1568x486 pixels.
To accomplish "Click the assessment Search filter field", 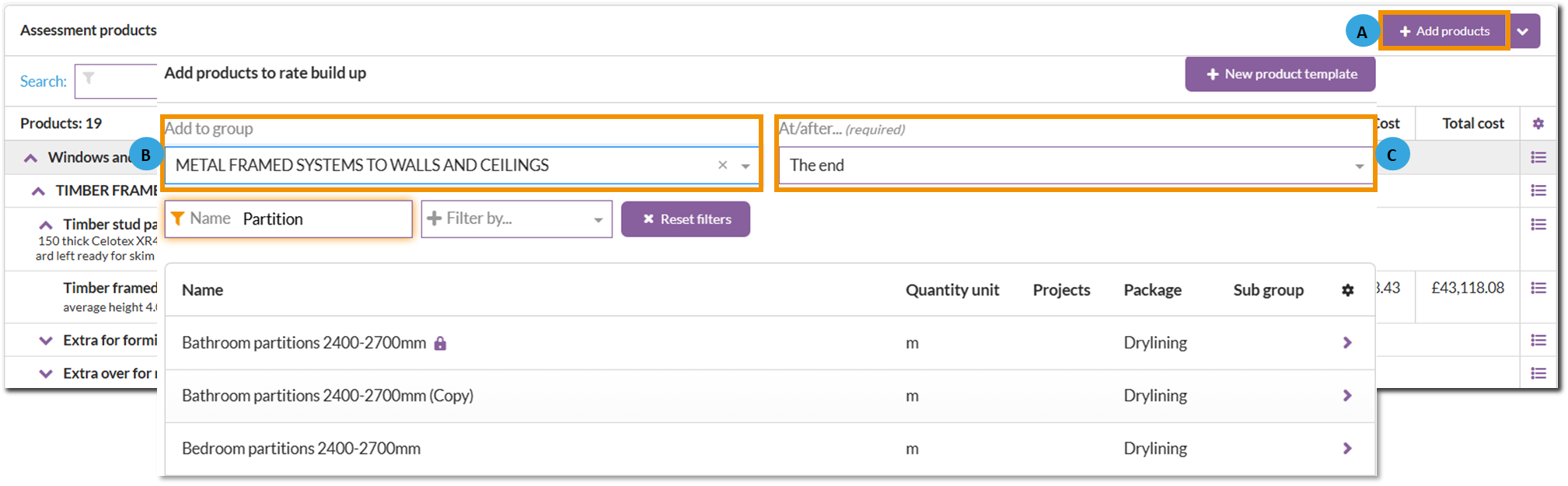I will point(117,81).
